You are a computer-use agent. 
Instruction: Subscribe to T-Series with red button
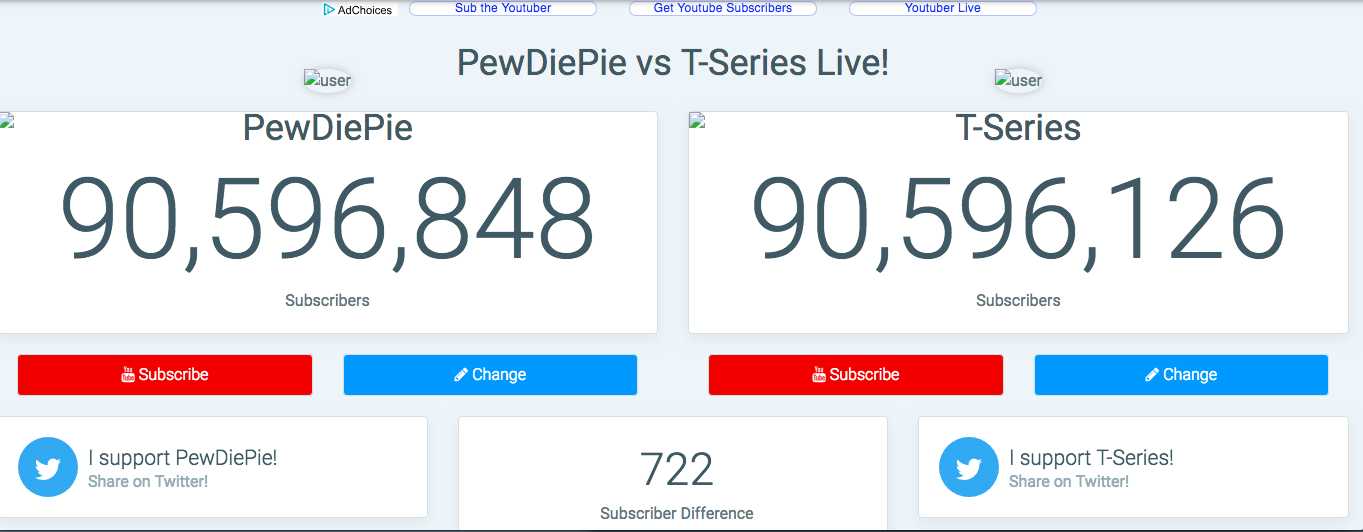point(856,375)
